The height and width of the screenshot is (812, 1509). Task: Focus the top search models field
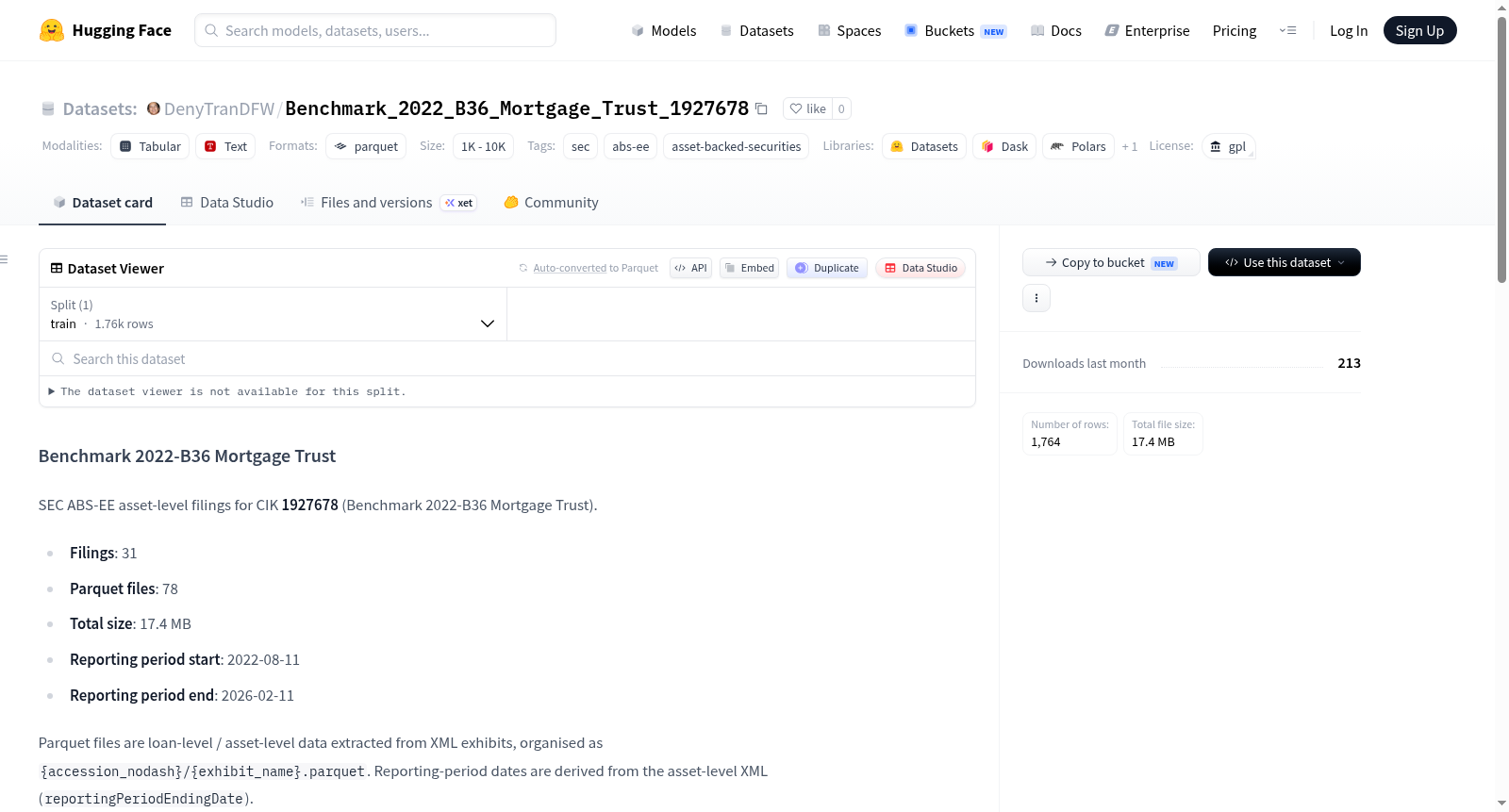click(375, 30)
